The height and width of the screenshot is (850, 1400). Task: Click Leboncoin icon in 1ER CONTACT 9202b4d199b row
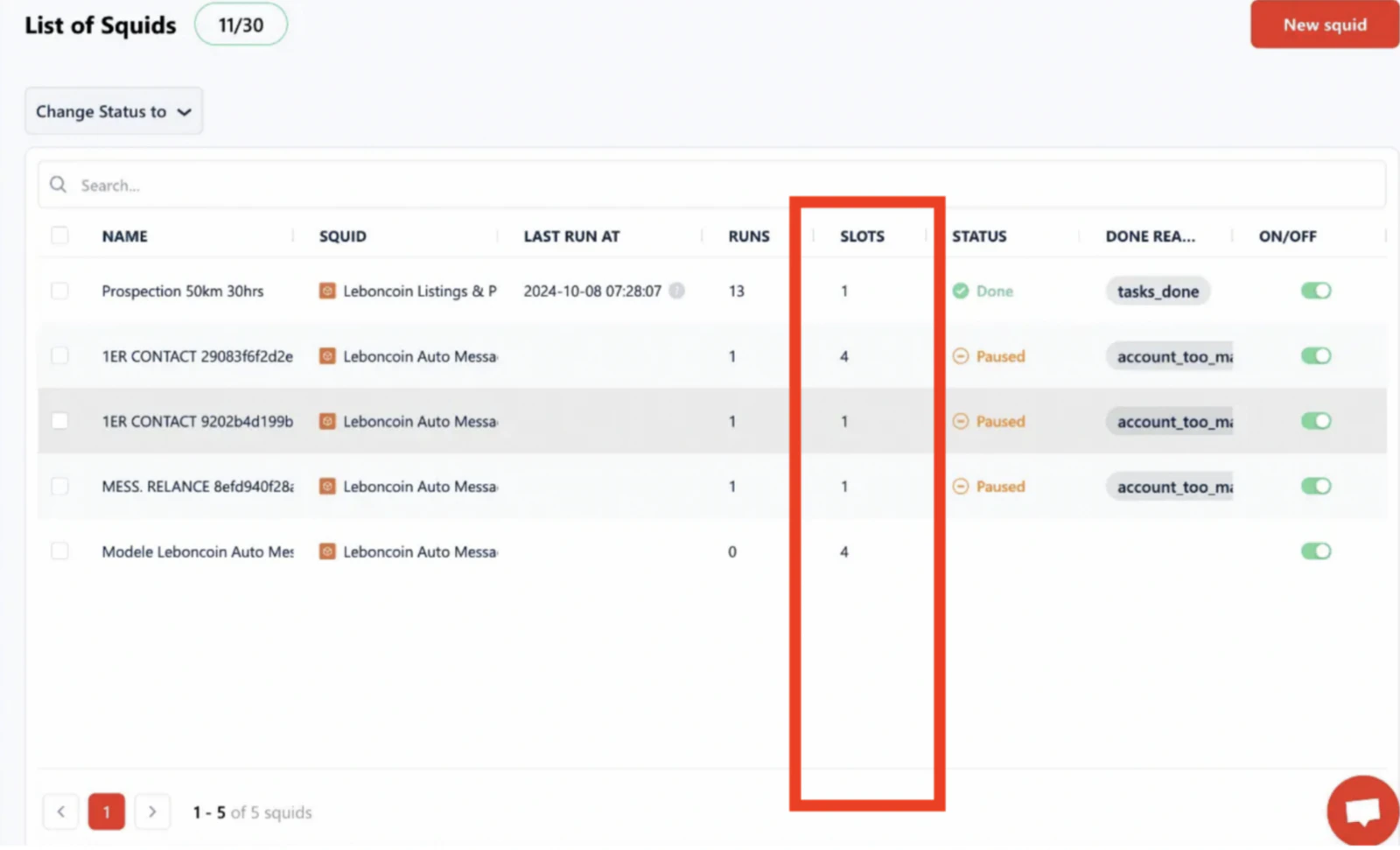click(x=327, y=421)
